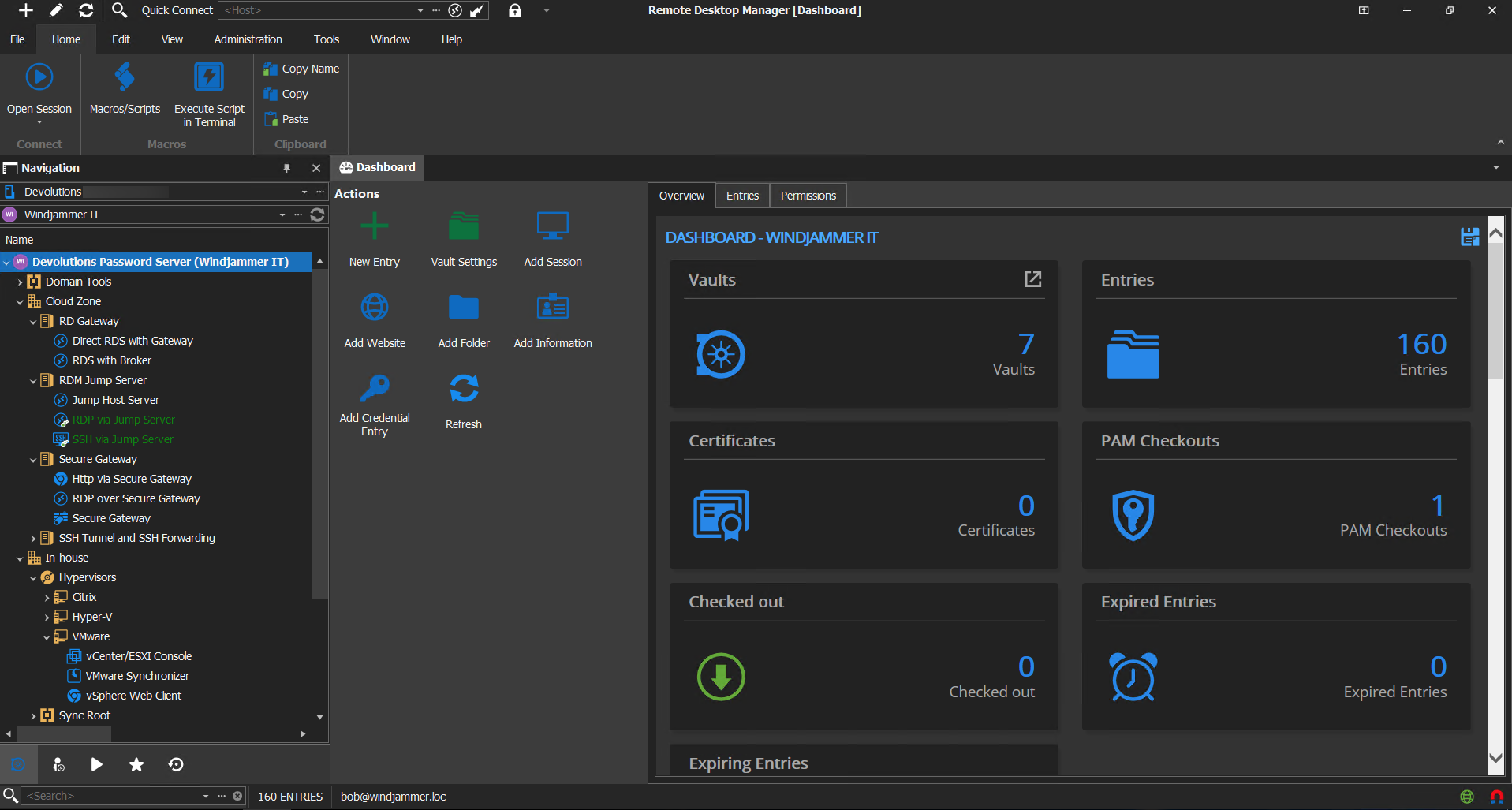The width and height of the screenshot is (1512, 810).
Task: Open Quick Connect host dropdown
Action: pyautogui.click(x=420, y=10)
